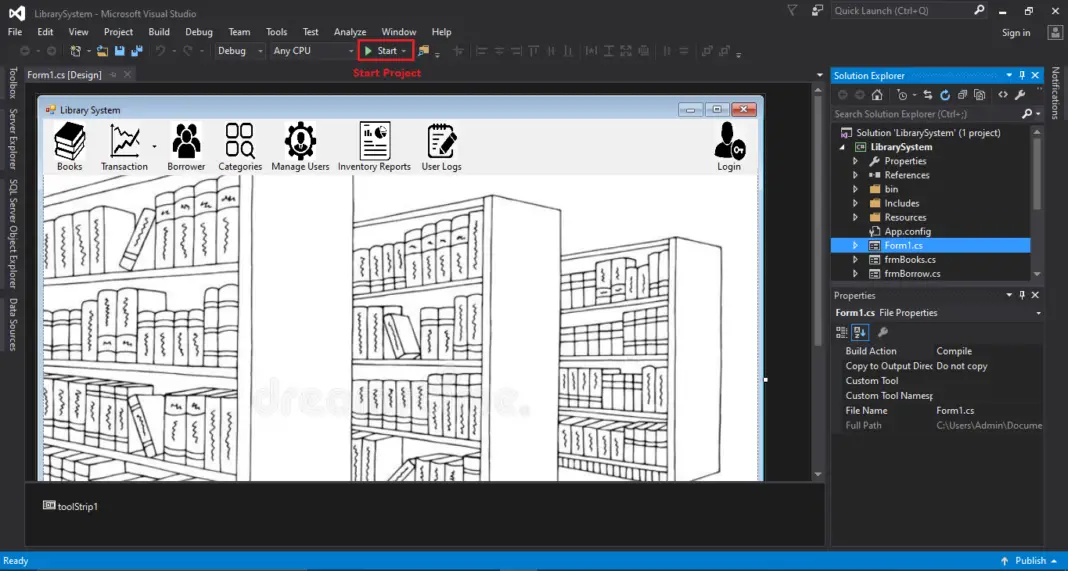Switch to the Form1.cs [Design] tab
The height and width of the screenshot is (571, 1068).
[64, 75]
